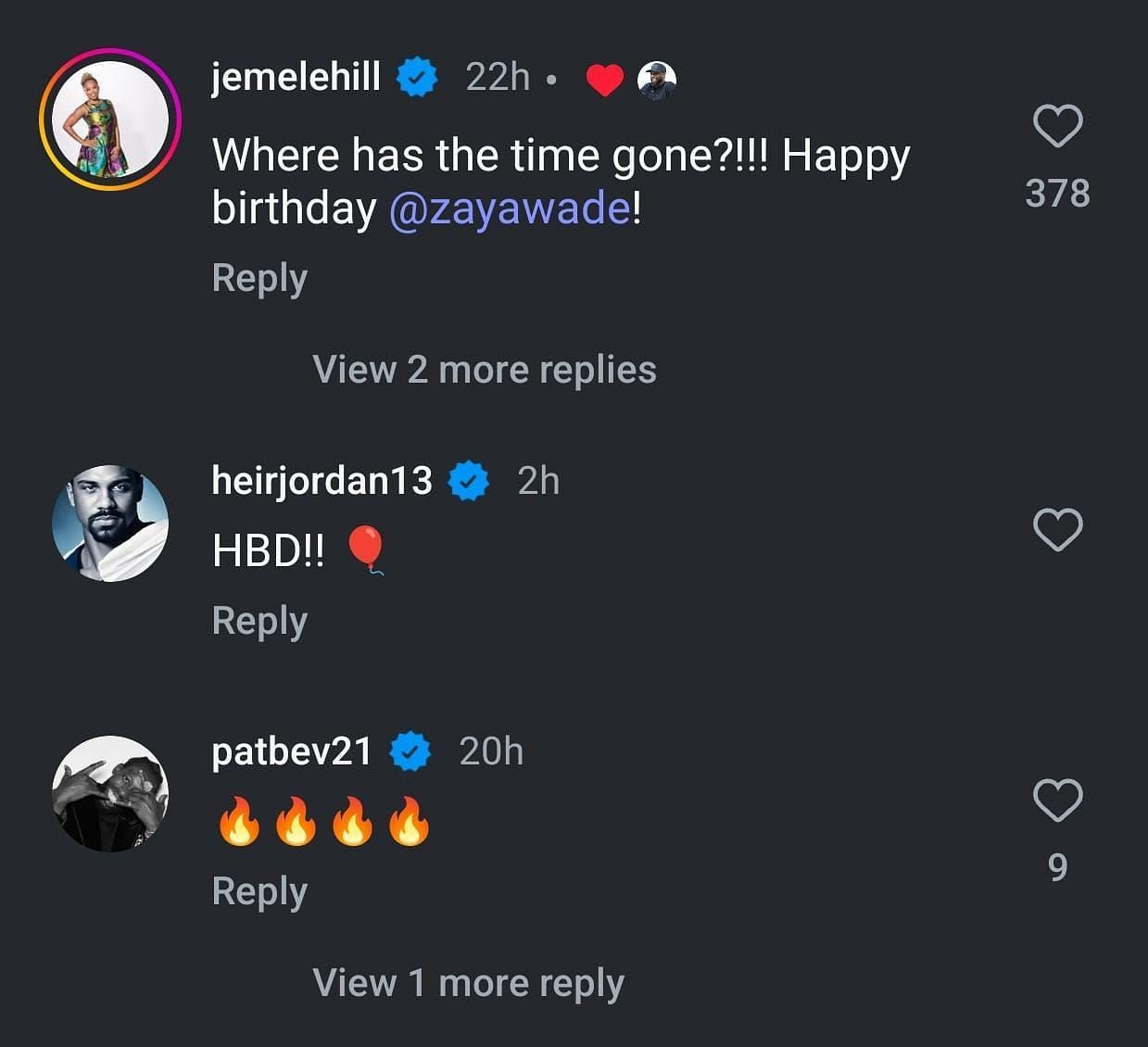Like heirjordan13's HBD comment with the heart
1148x1047 pixels.
point(1057,530)
